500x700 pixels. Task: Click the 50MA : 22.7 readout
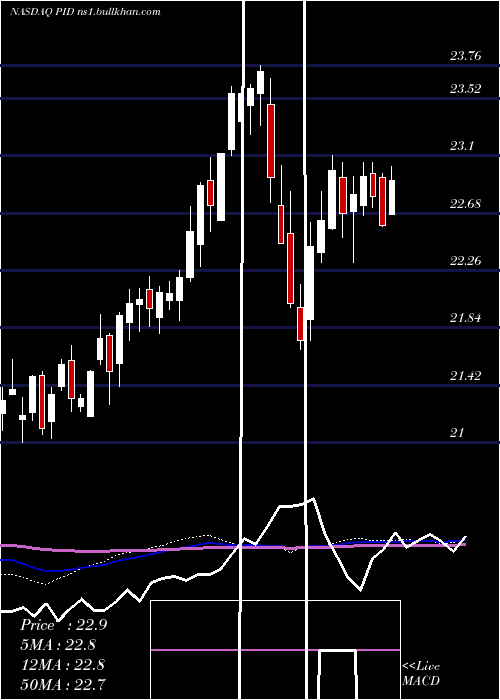click(62, 684)
